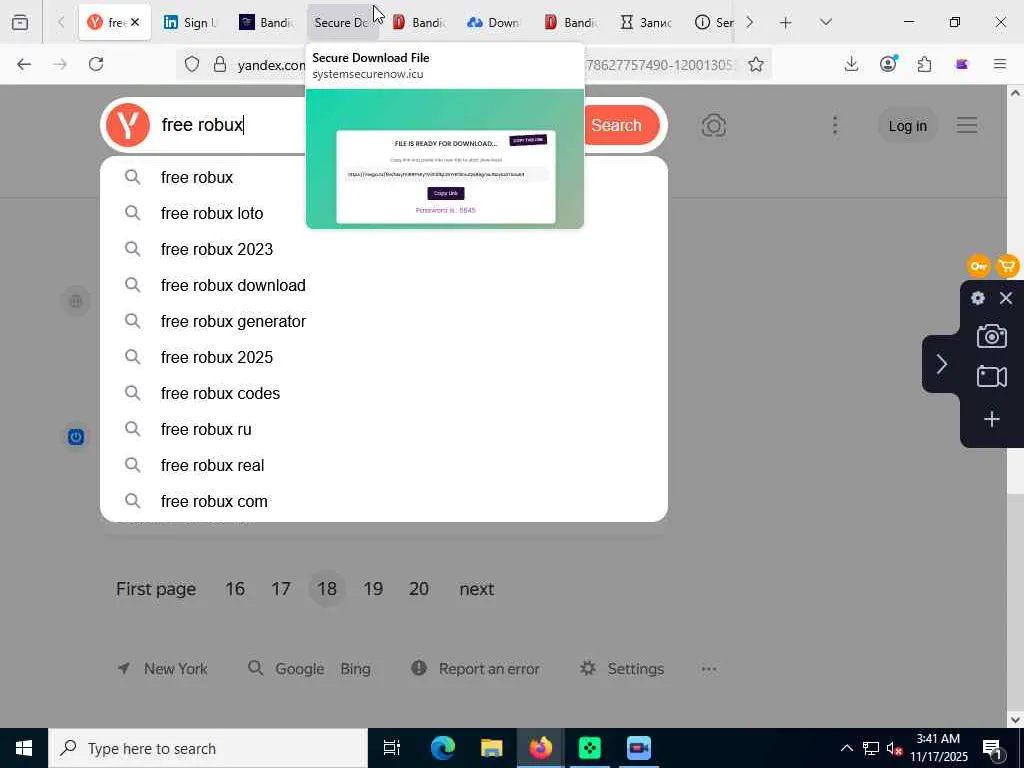Click the red Search button
The height and width of the screenshot is (768, 1024).
pos(620,125)
